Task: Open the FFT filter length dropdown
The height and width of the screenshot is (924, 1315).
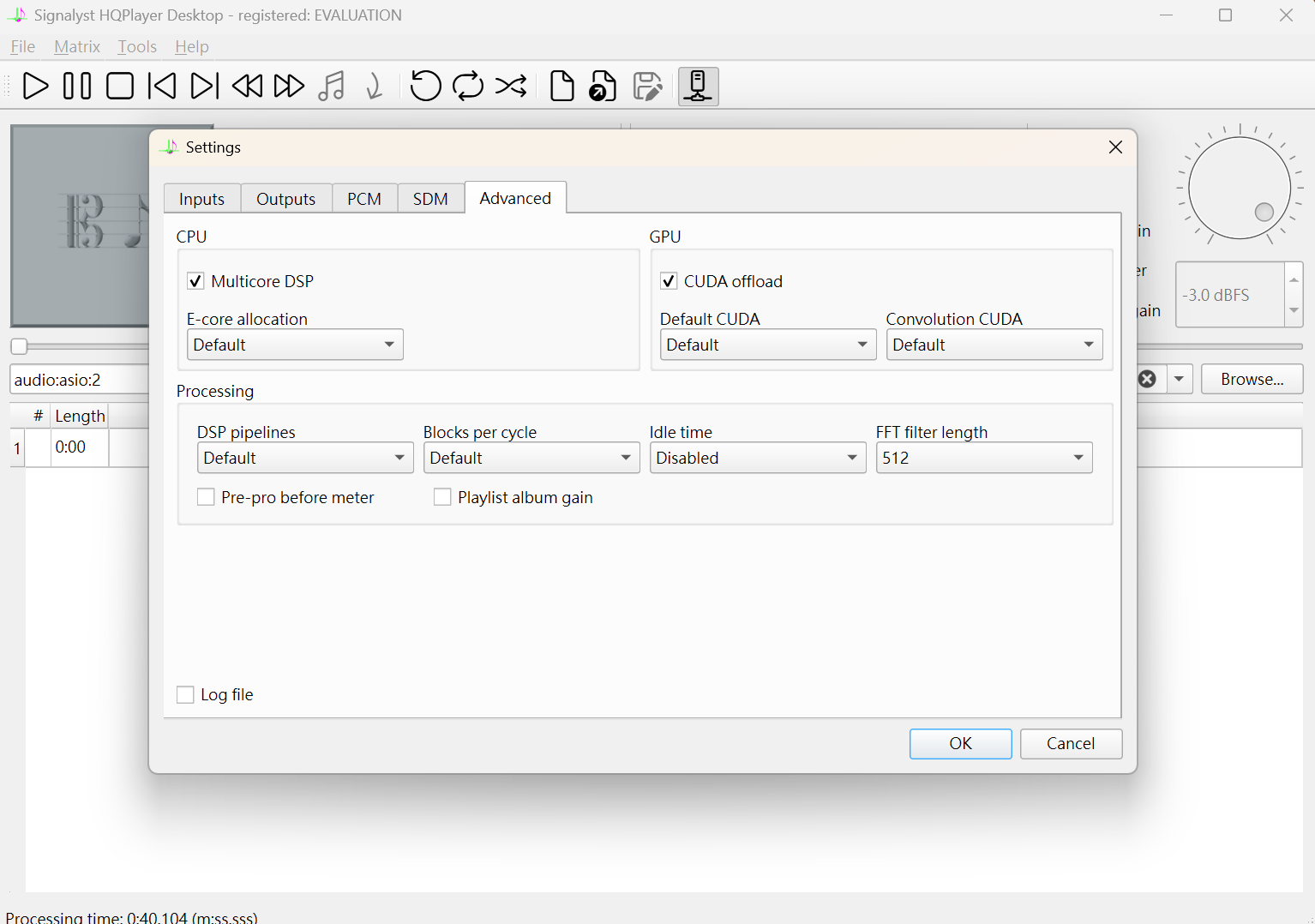Action: [984, 458]
